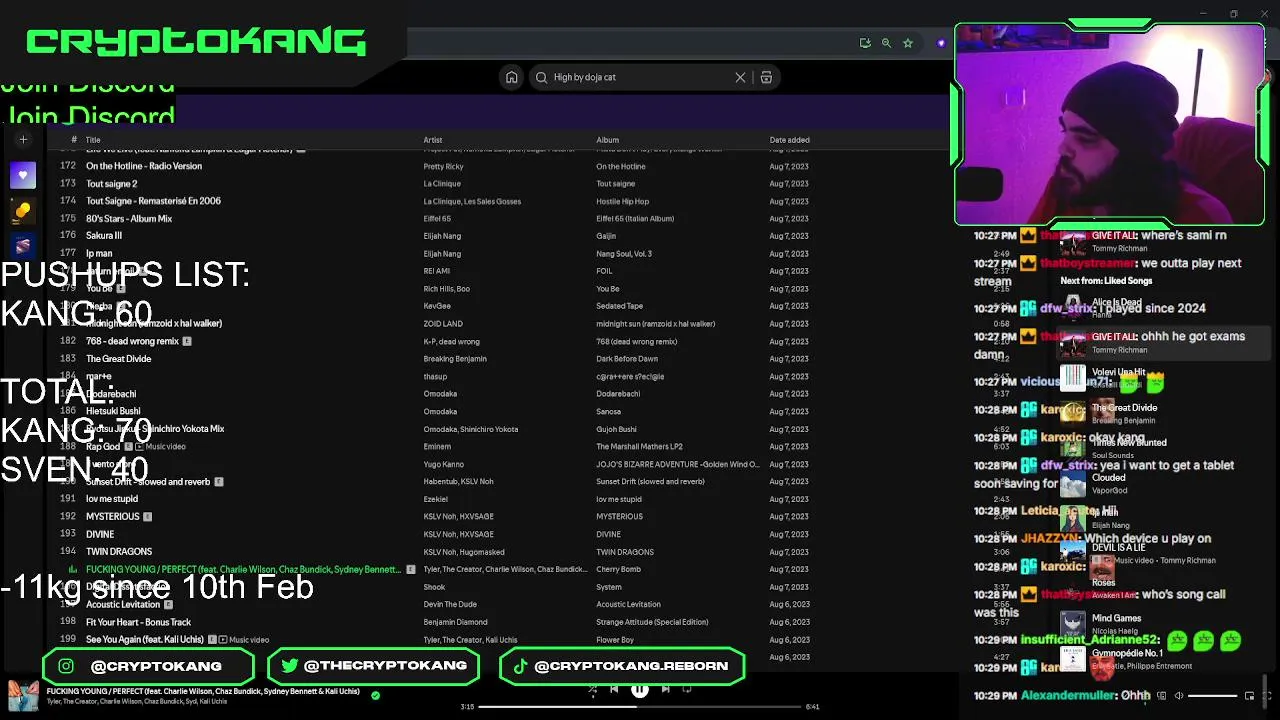Toggle repeat mode in player controls

click(687, 689)
